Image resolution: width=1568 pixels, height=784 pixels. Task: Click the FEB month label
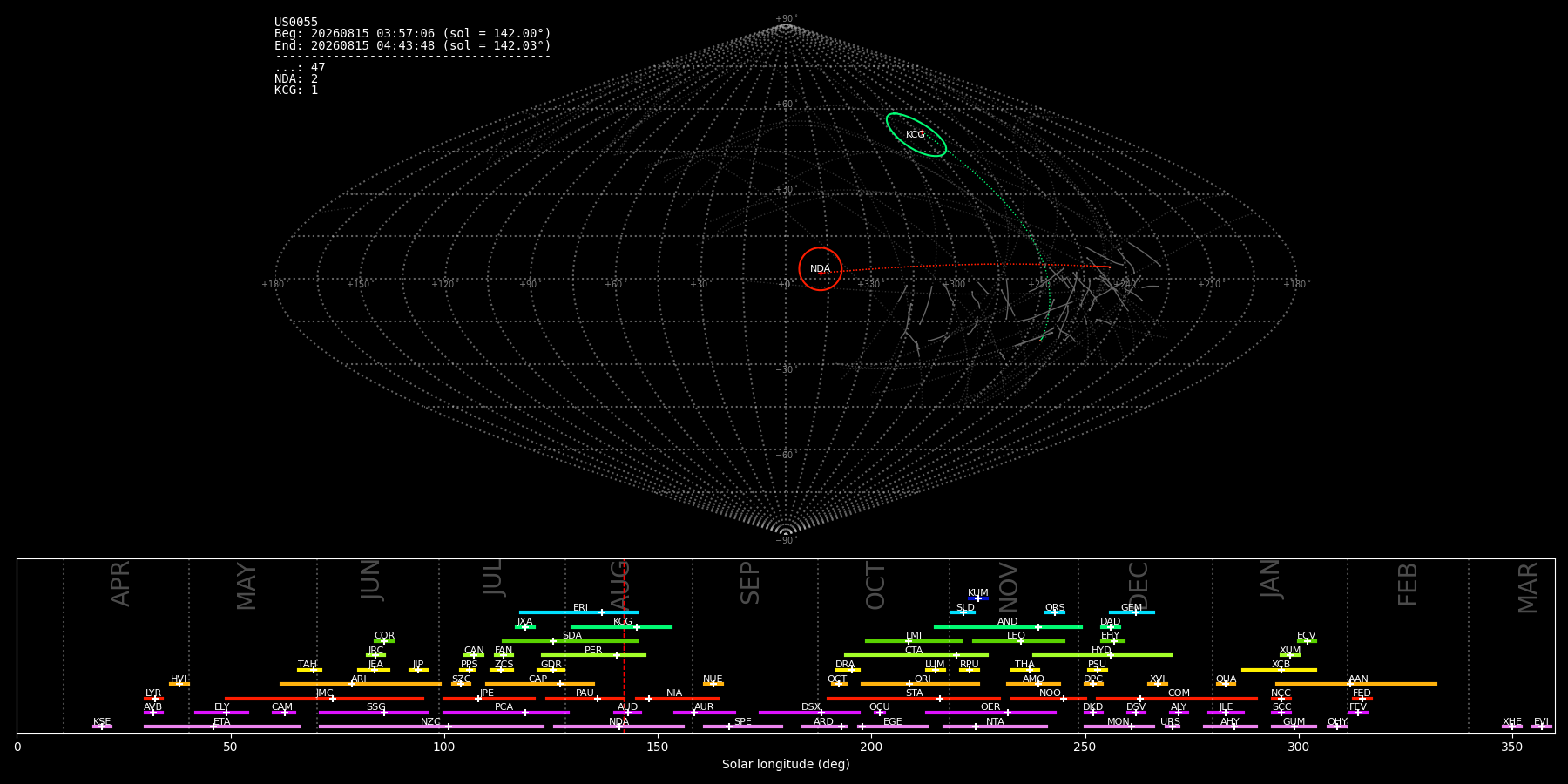tap(1408, 585)
